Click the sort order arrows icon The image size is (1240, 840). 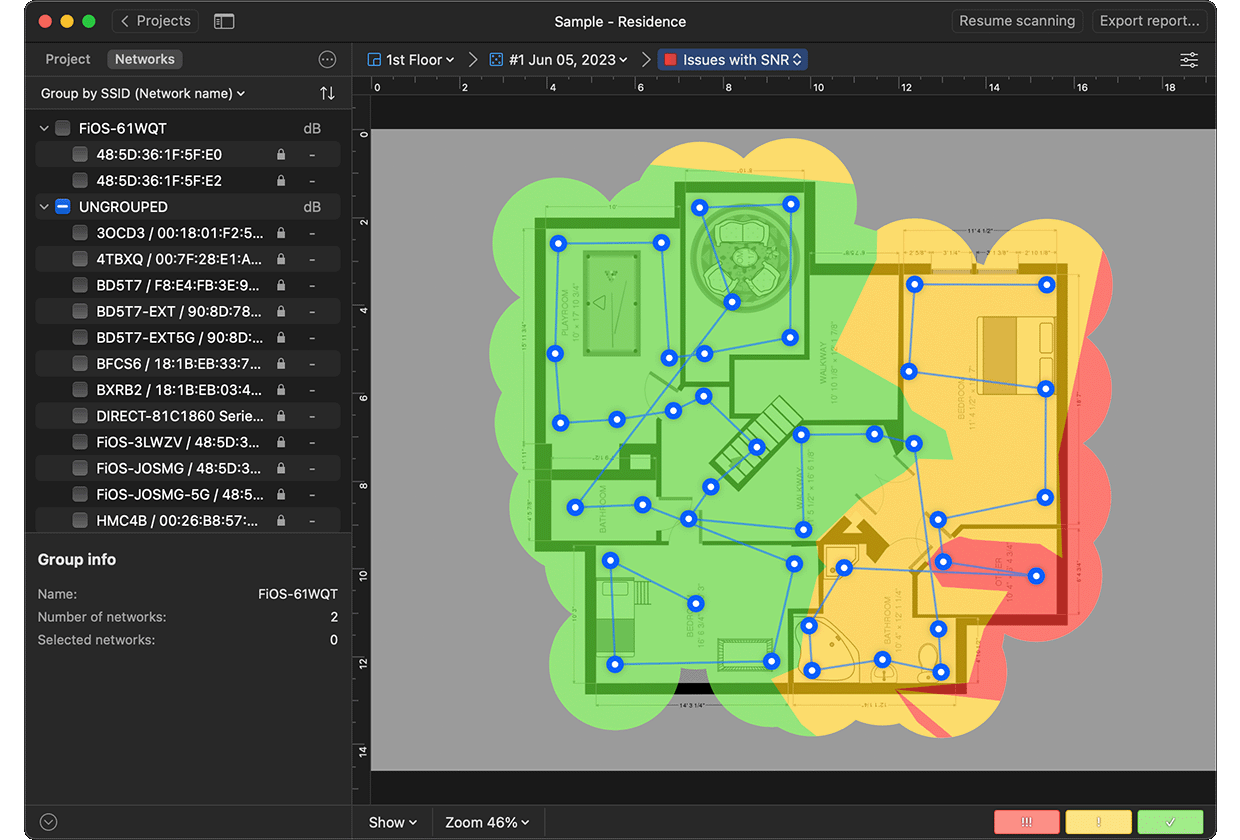click(x=327, y=93)
